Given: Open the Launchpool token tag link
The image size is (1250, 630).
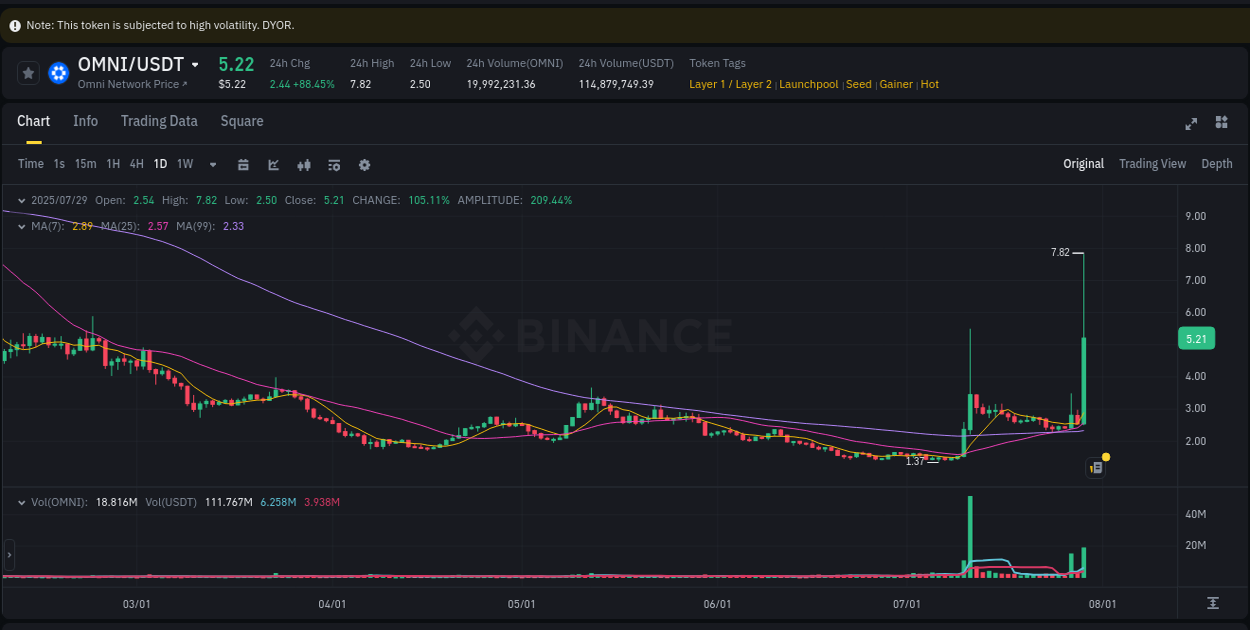Looking at the screenshot, I should click(808, 84).
